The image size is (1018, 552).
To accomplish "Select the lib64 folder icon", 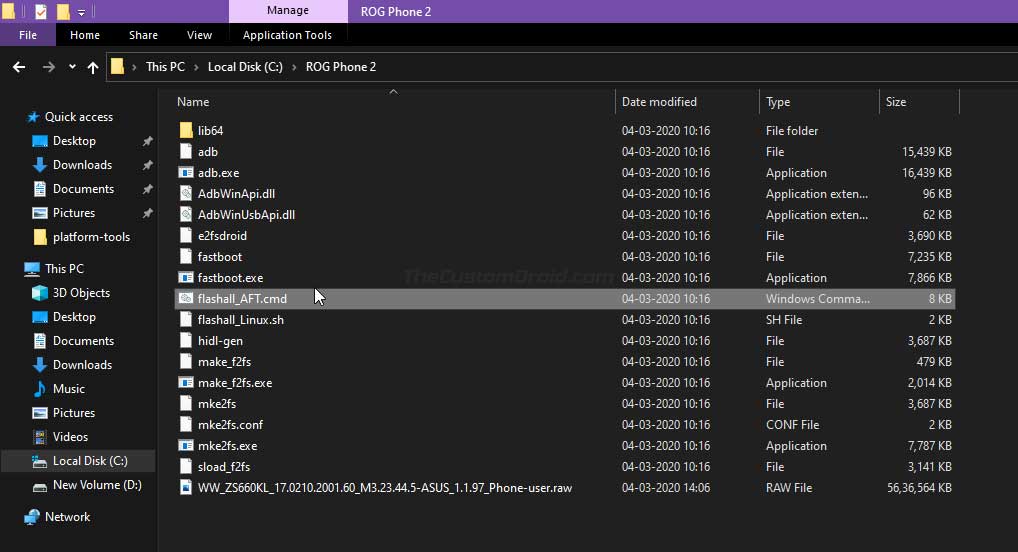I will pos(186,131).
